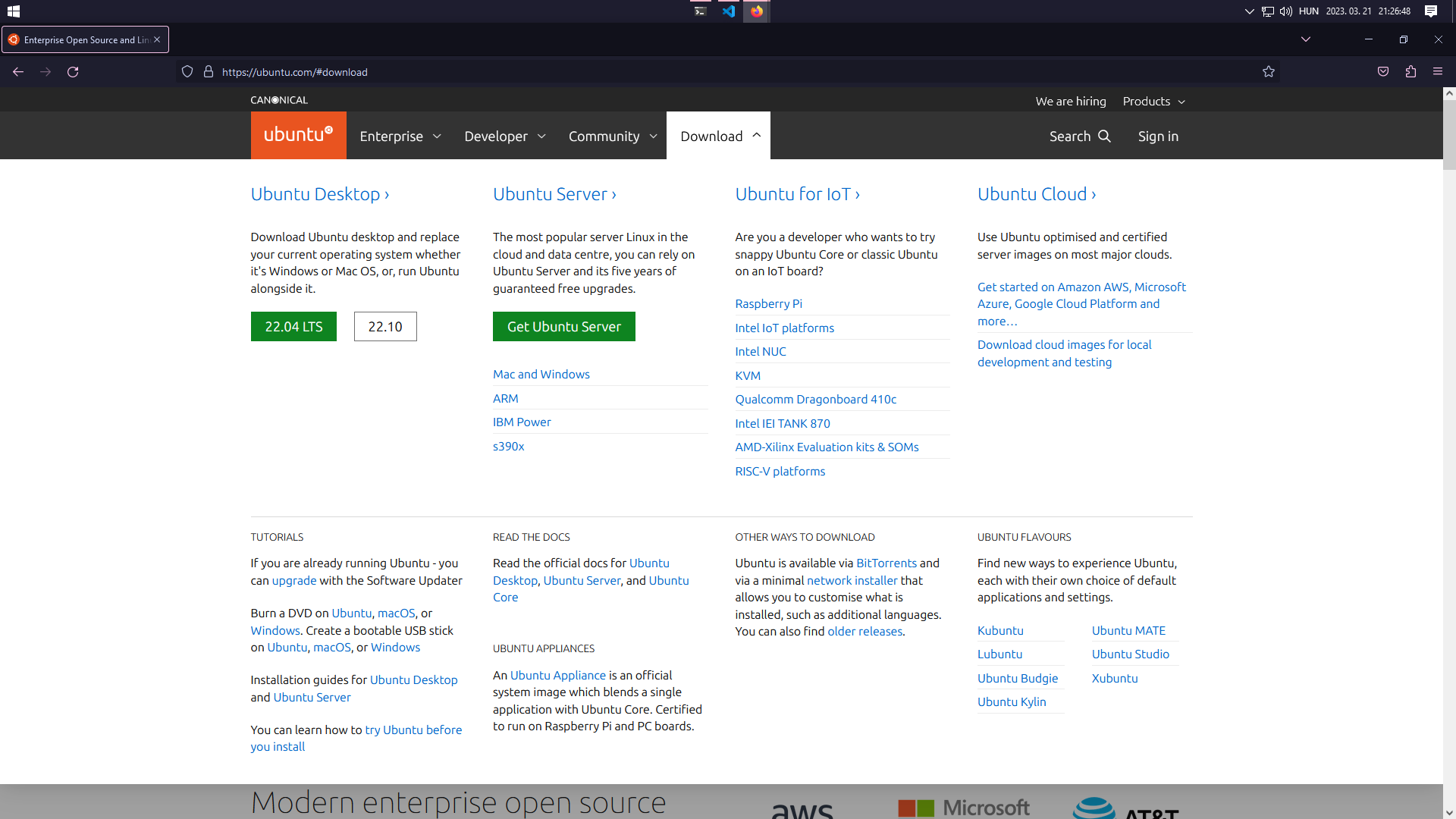Close the Enterprise Open Source tab

157,39
